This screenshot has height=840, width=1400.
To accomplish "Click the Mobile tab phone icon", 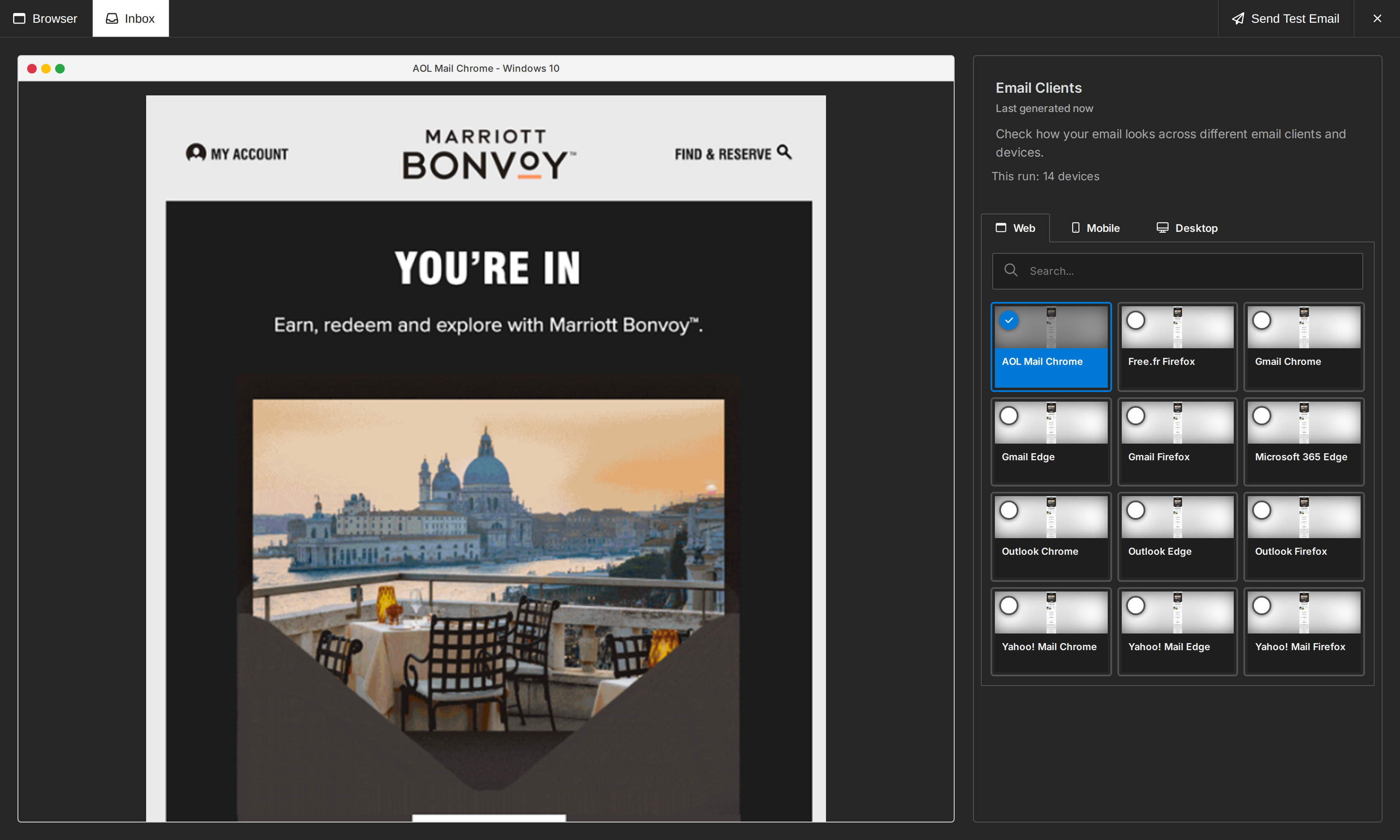I will pyautogui.click(x=1075, y=227).
